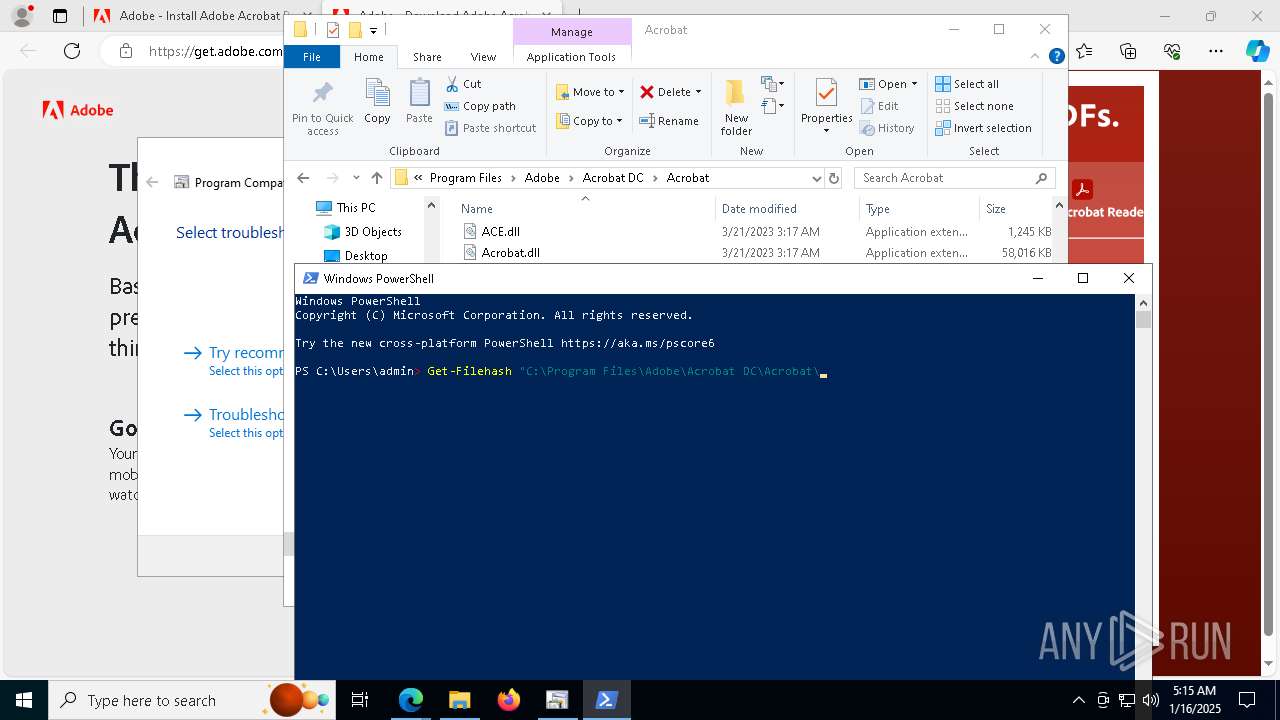Expand address bar history dropdown
This screenshot has width=1280, height=720.
click(816, 178)
